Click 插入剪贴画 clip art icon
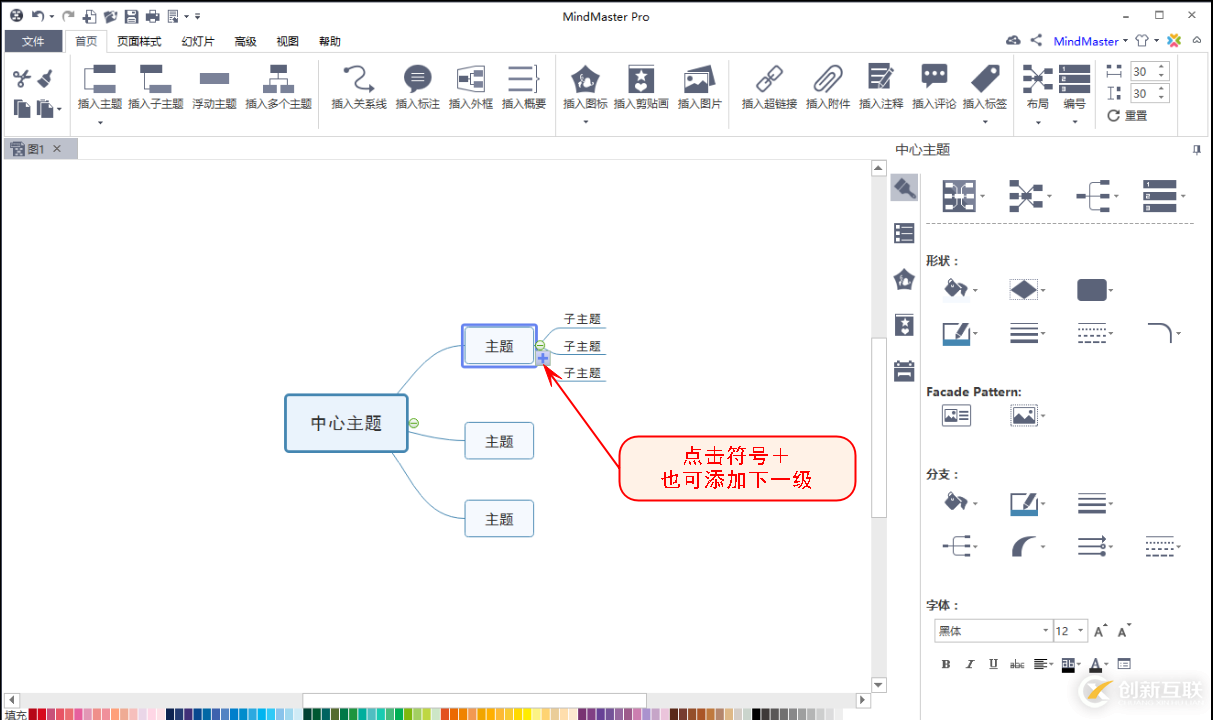1213x720 pixels. tap(640, 80)
